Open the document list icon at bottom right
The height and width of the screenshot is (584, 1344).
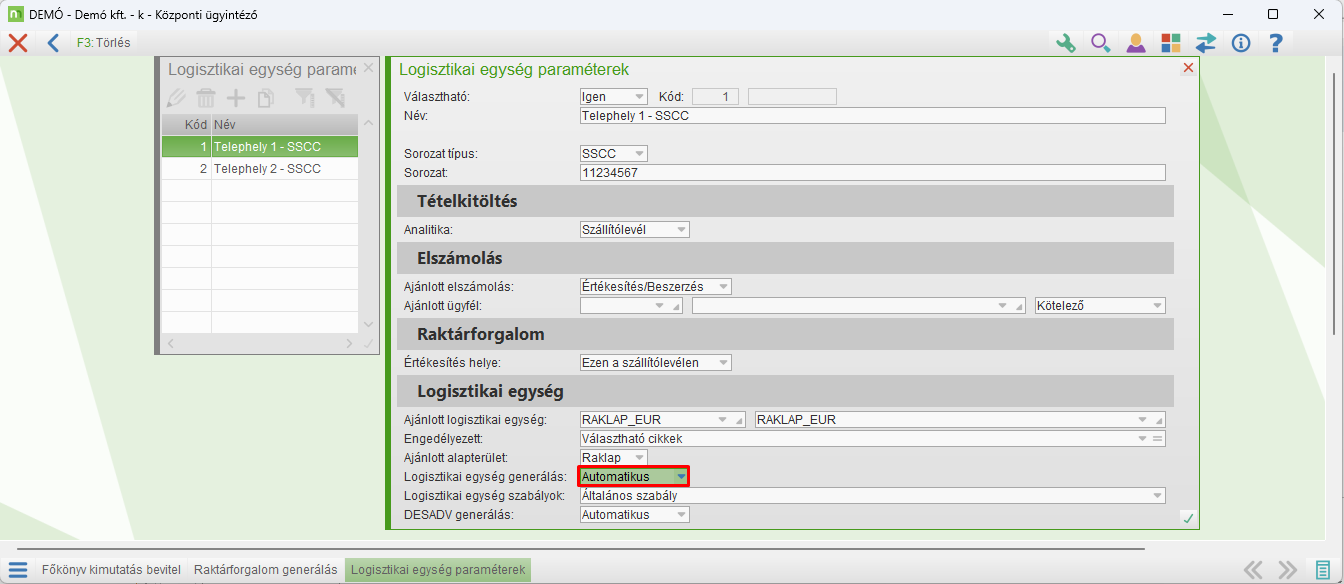[x=1323, y=570]
